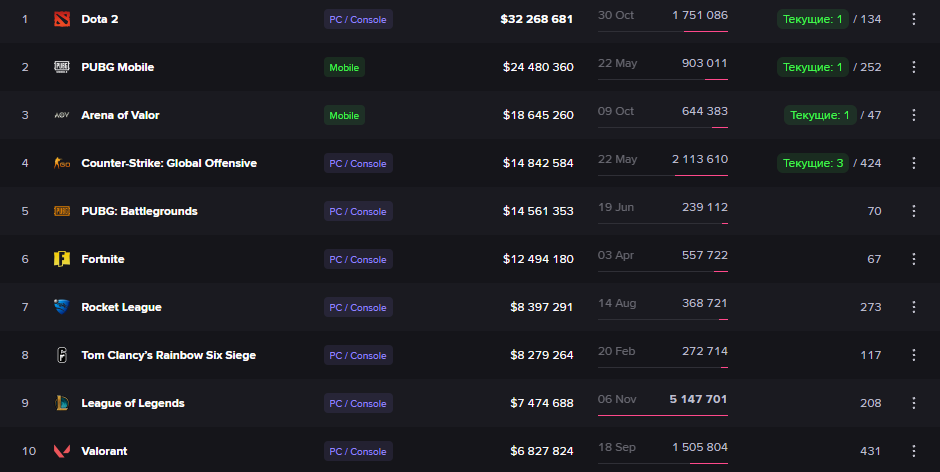Open the three-dot menu for Fortnite
Viewport: 940px width, 472px height.
914,259
